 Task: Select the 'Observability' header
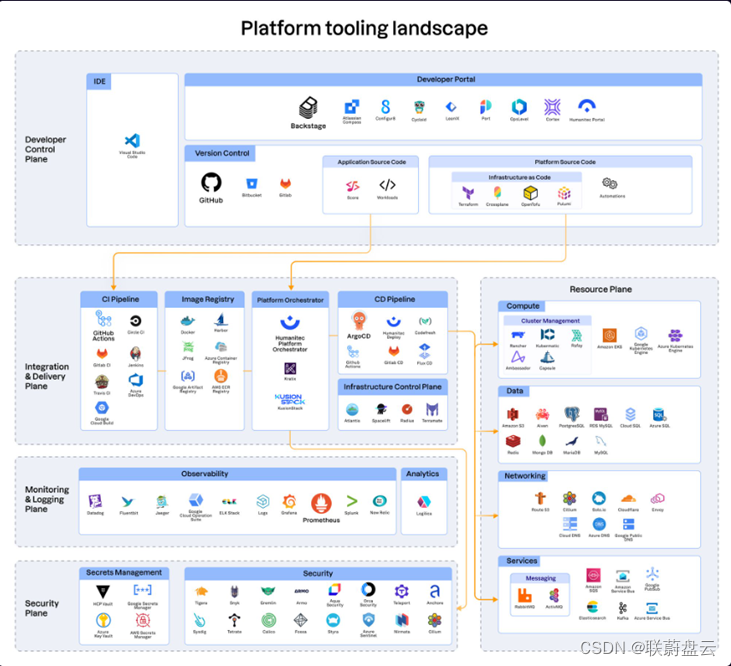(205, 474)
